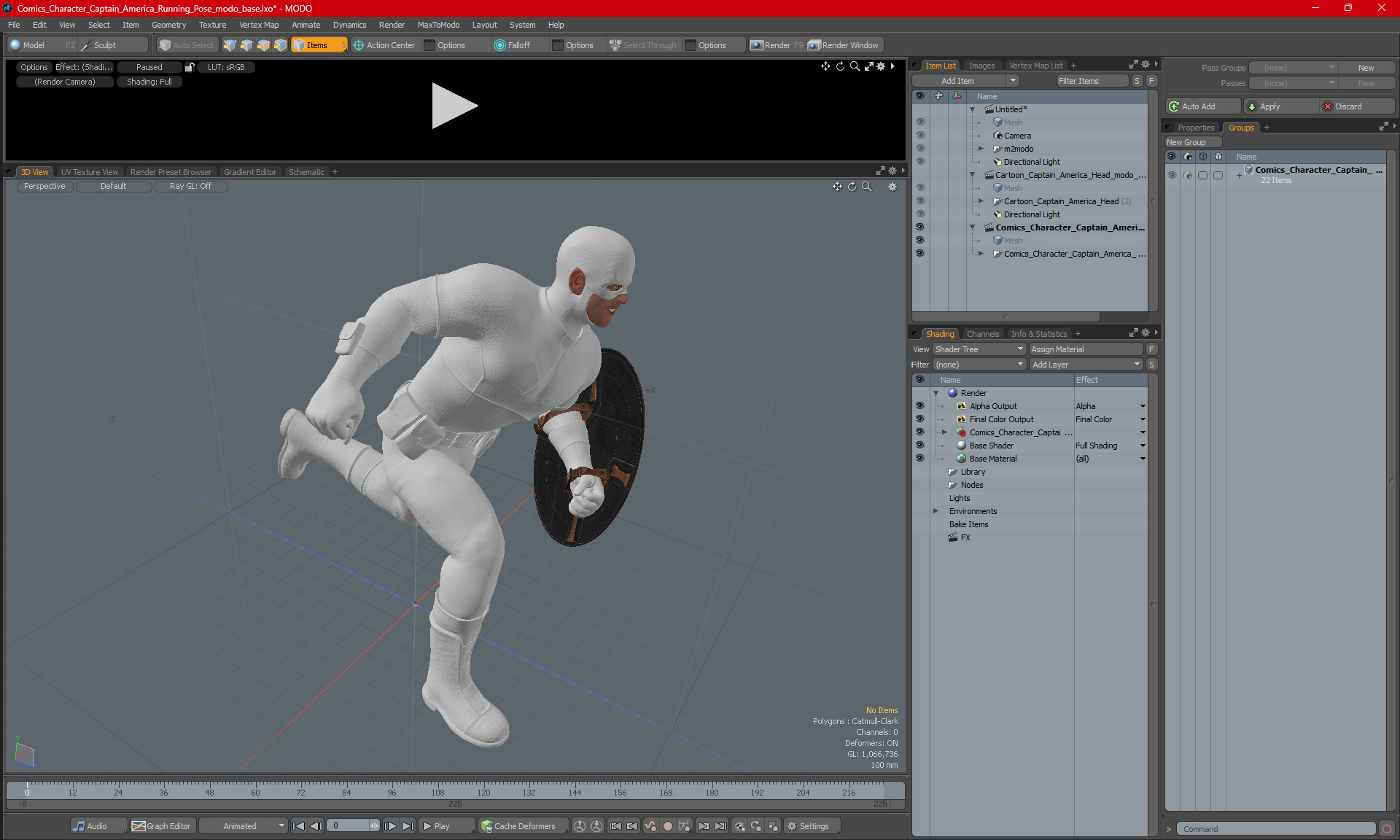The image size is (1400, 840).
Task: Toggle visibility of Alpha Output layer
Action: click(919, 405)
